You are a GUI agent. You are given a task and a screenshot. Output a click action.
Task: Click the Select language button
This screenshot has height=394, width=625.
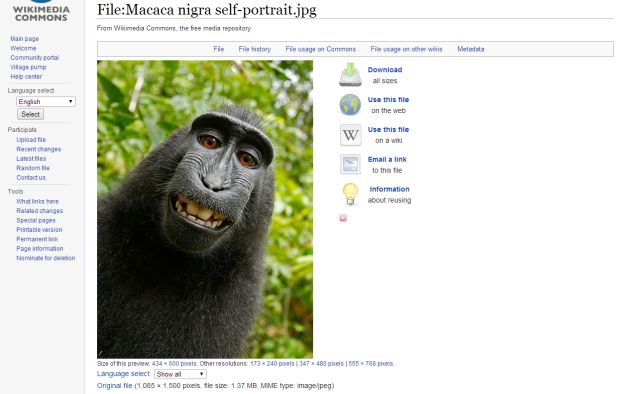pyautogui.click(x=30, y=114)
